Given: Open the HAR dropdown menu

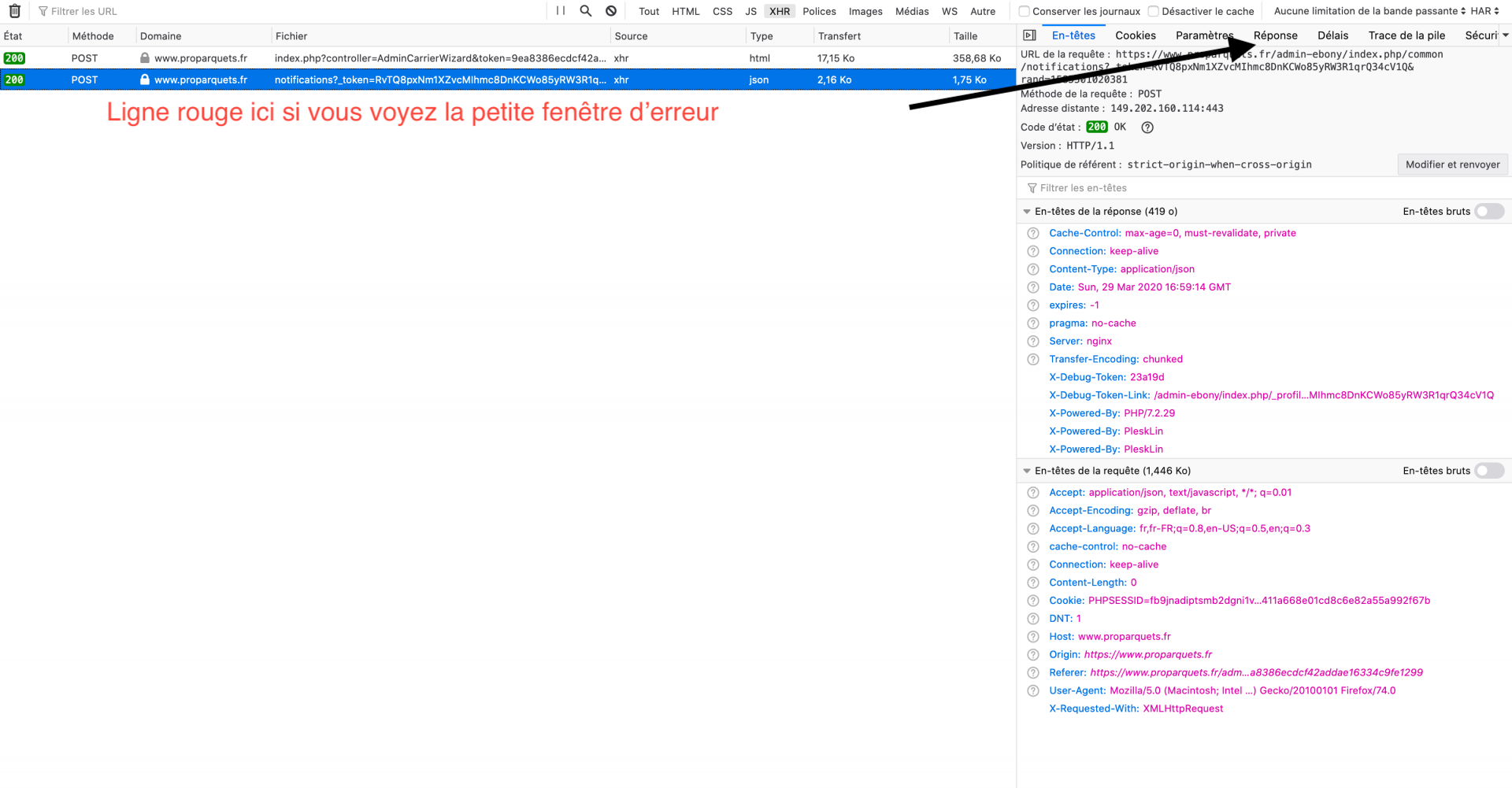Looking at the screenshot, I should pos(1485,11).
